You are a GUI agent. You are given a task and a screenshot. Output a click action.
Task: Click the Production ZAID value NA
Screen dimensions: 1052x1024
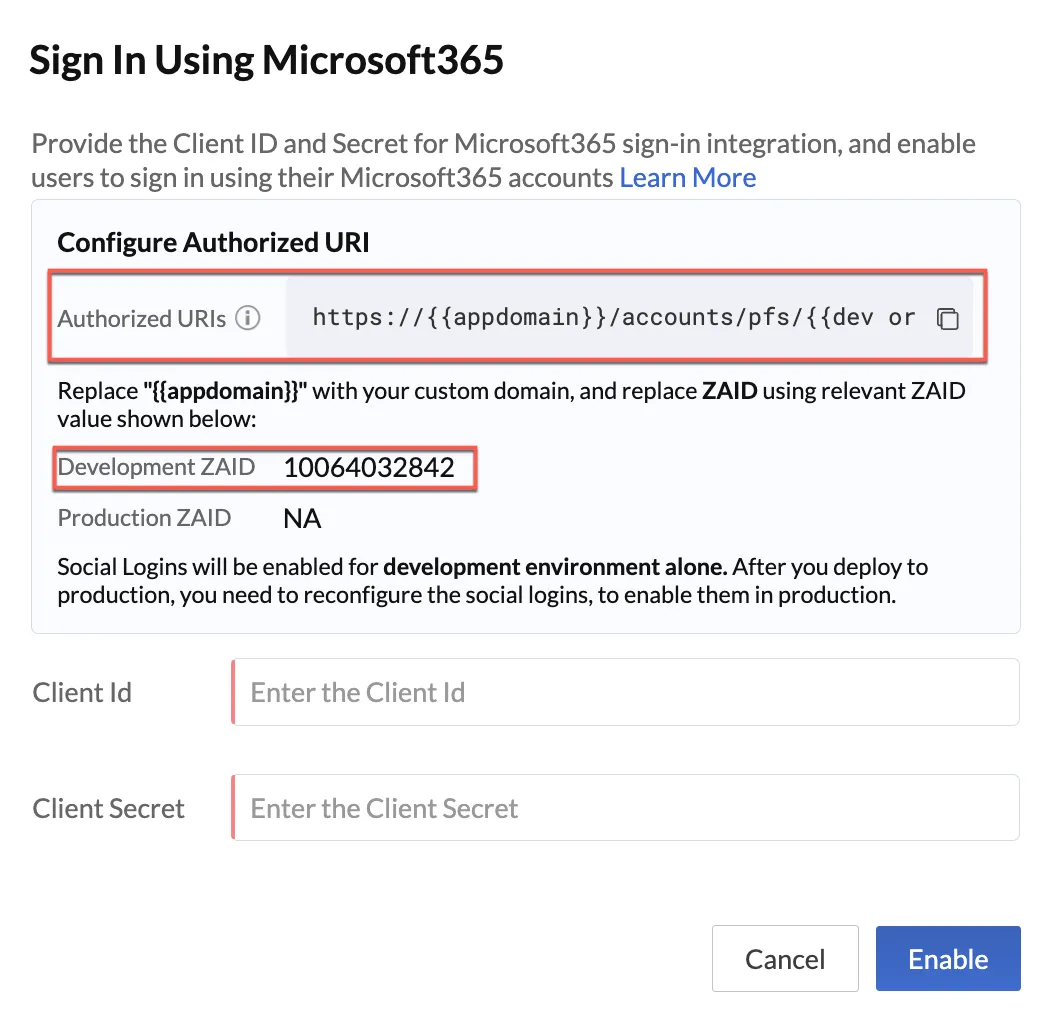coord(303,518)
